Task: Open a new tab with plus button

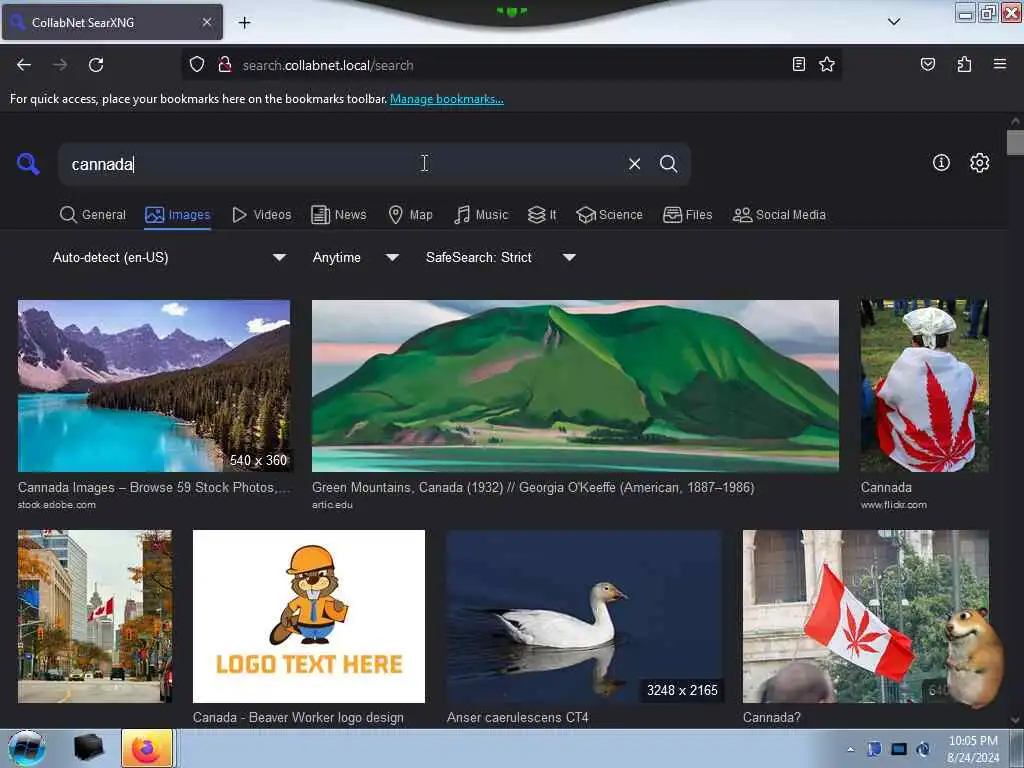Action: coord(244,23)
